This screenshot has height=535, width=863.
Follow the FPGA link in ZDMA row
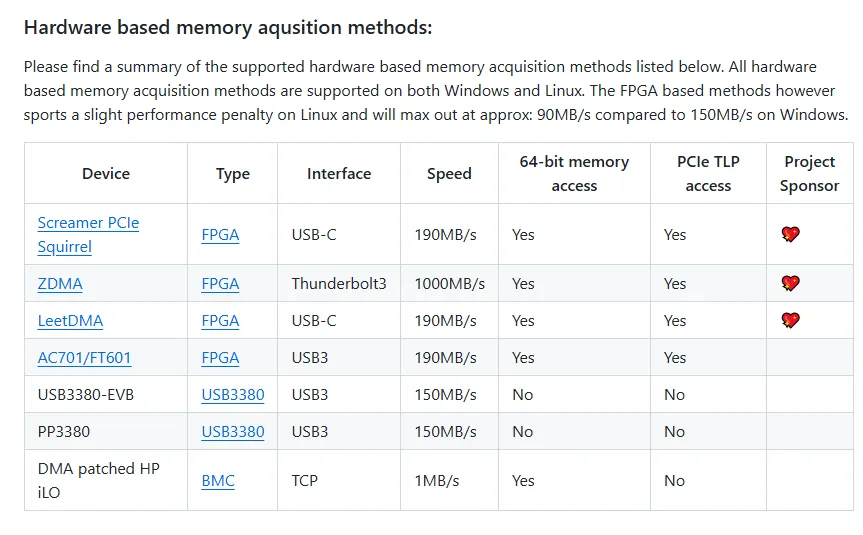(x=220, y=283)
